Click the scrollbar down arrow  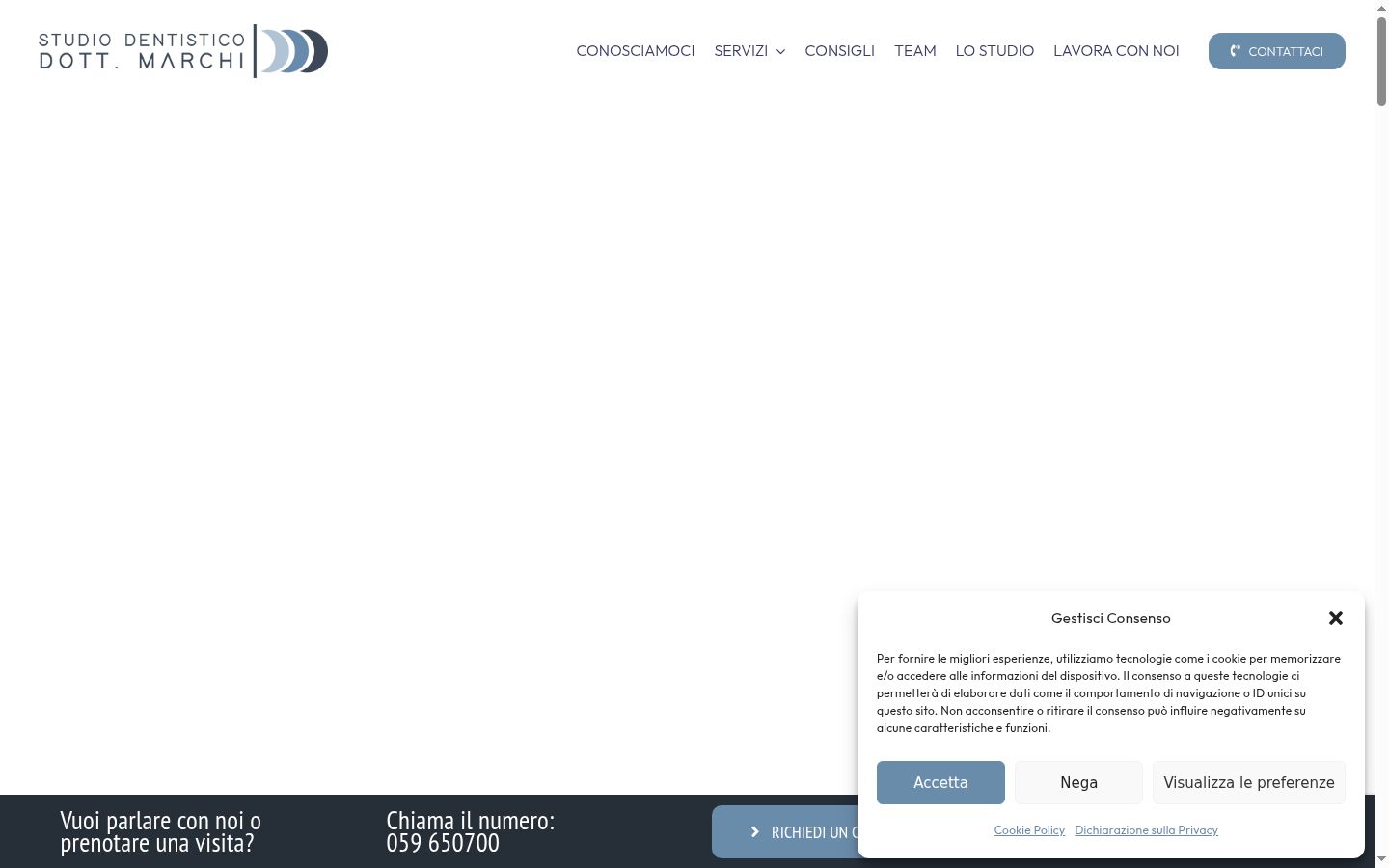(1381, 859)
